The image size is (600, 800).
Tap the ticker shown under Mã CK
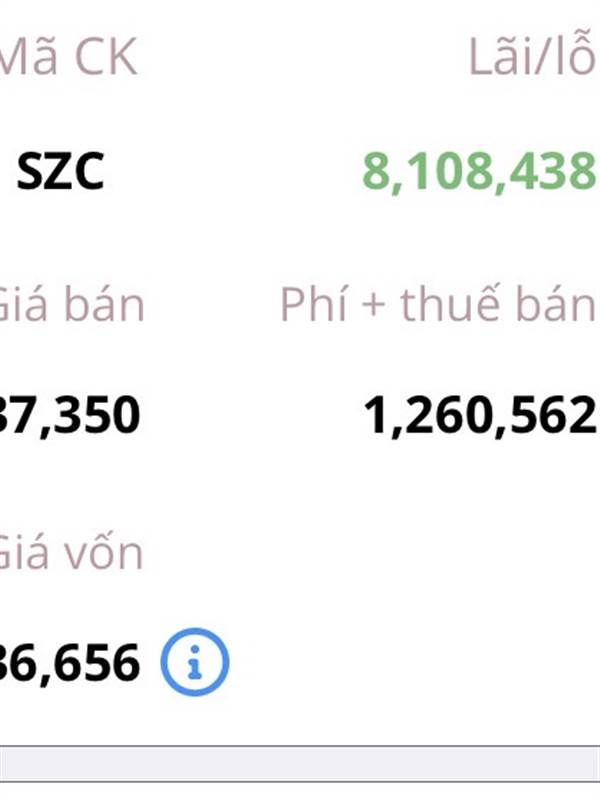[x=60, y=173]
